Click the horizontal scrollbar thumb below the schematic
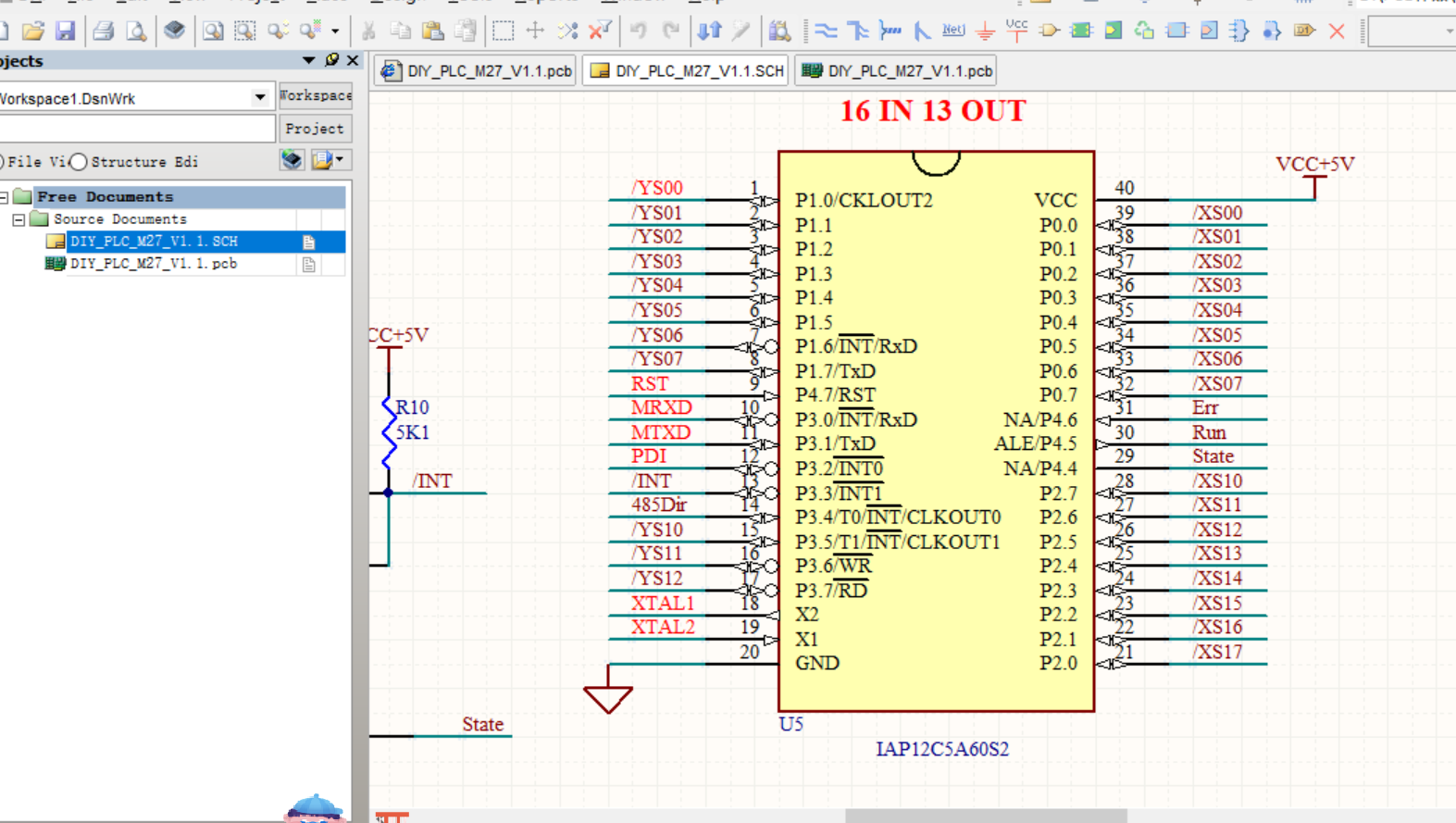Image resolution: width=1456 pixels, height=823 pixels. pyautogui.click(x=986, y=816)
